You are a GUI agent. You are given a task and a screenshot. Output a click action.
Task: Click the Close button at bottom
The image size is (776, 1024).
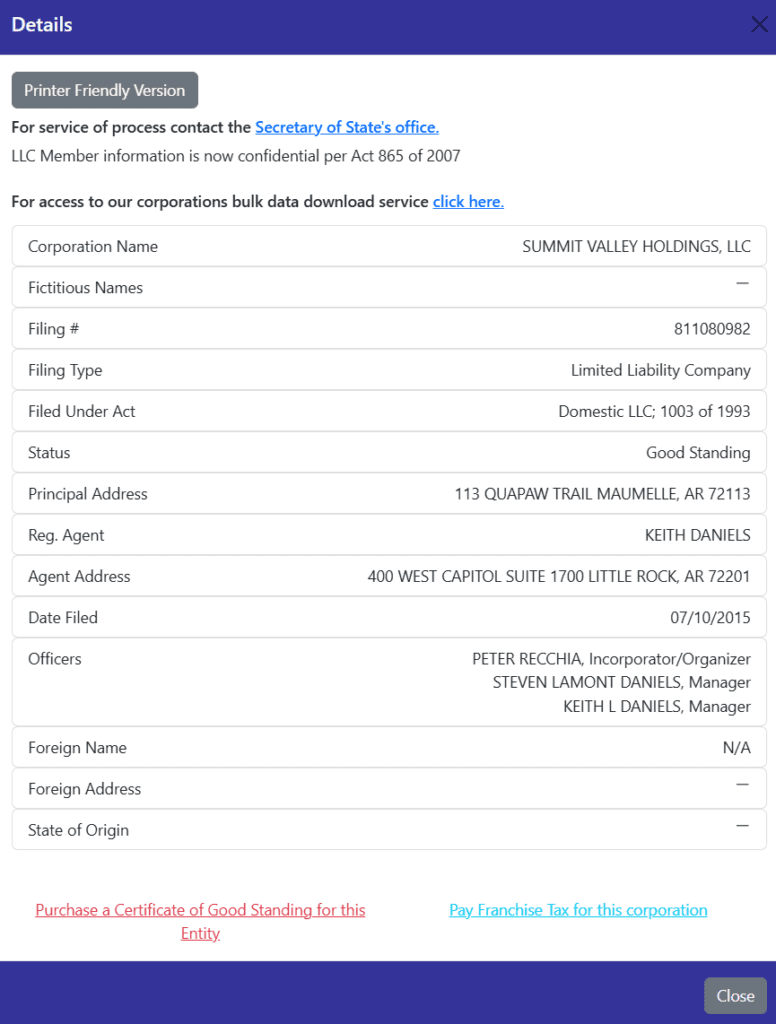734,996
